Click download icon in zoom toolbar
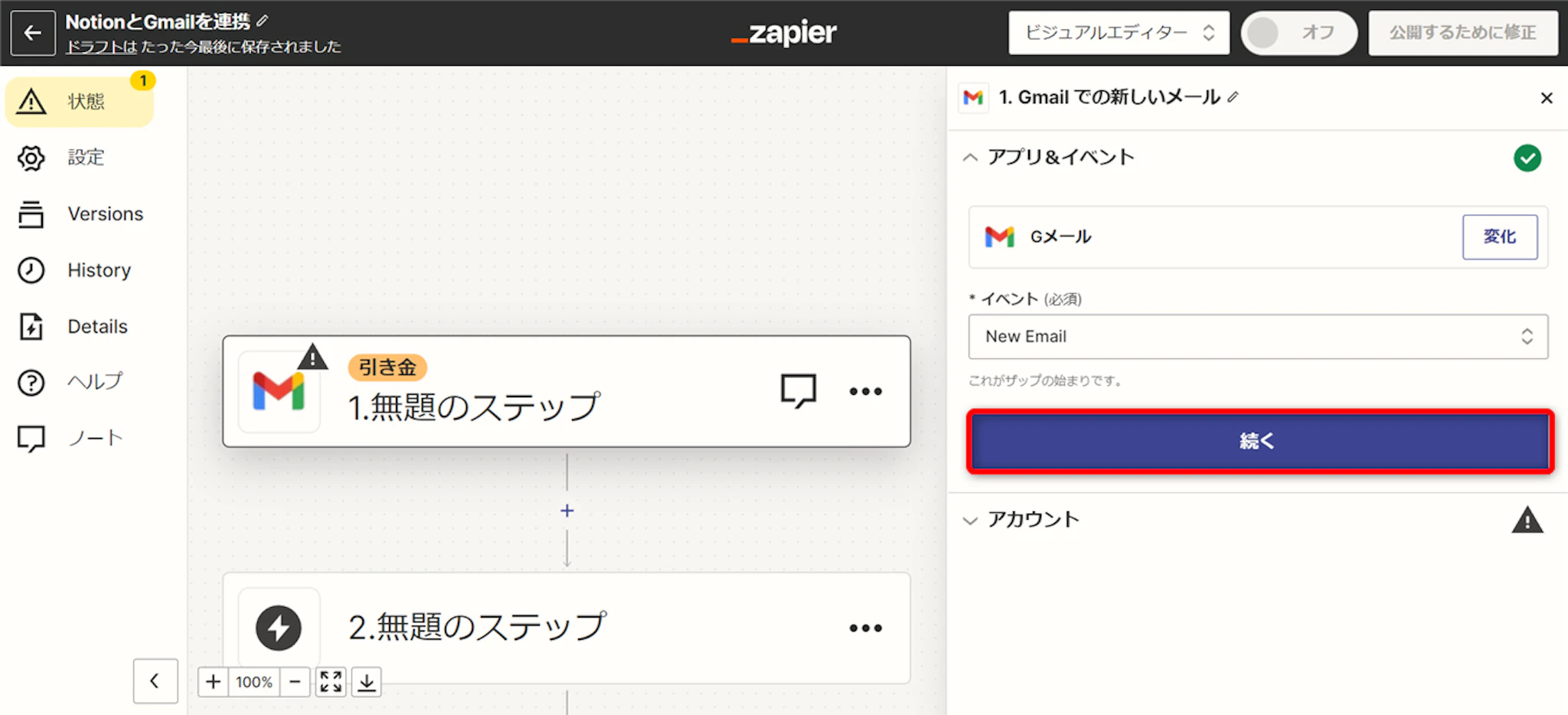 coord(367,681)
